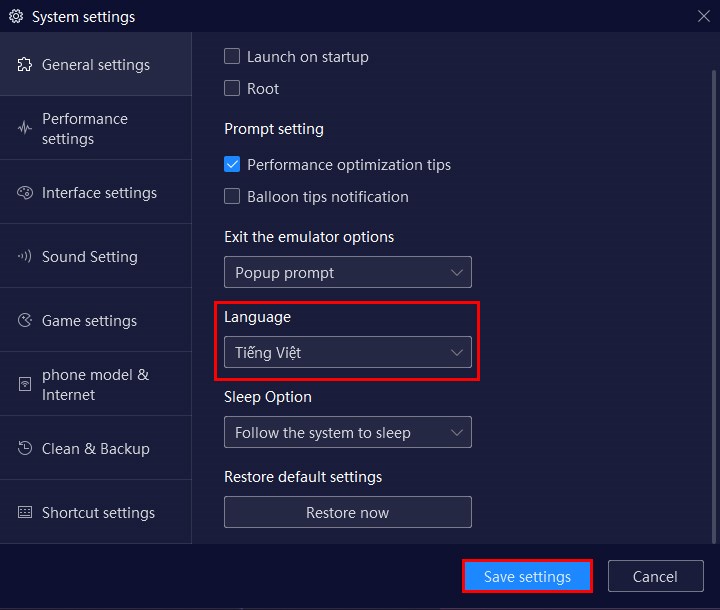Click the Sound Setting speaker icon
The width and height of the screenshot is (720, 610).
click(x=24, y=257)
